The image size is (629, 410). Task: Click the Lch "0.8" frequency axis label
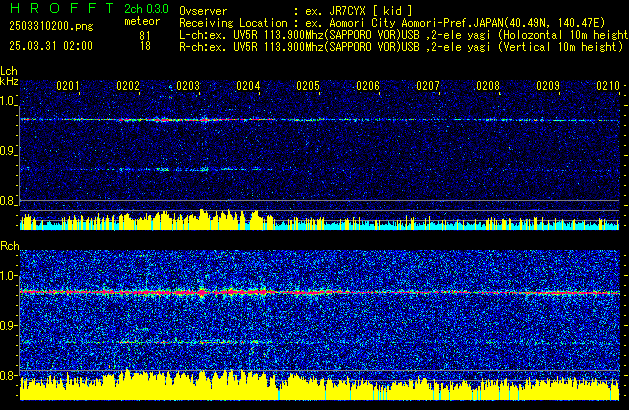coord(7,201)
